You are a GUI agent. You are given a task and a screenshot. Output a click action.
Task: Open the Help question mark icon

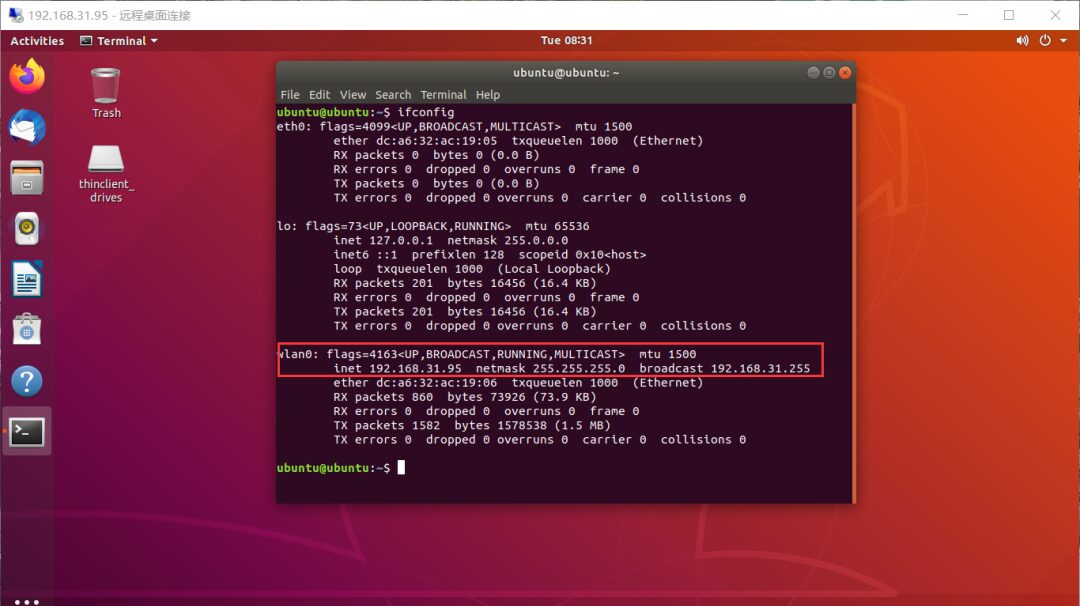pyautogui.click(x=27, y=381)
